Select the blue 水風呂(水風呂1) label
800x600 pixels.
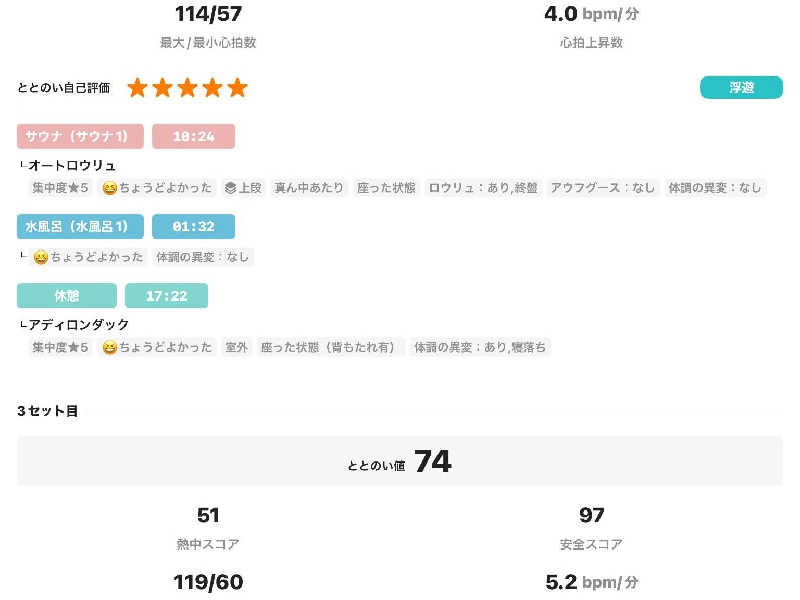tap(80, 226)
